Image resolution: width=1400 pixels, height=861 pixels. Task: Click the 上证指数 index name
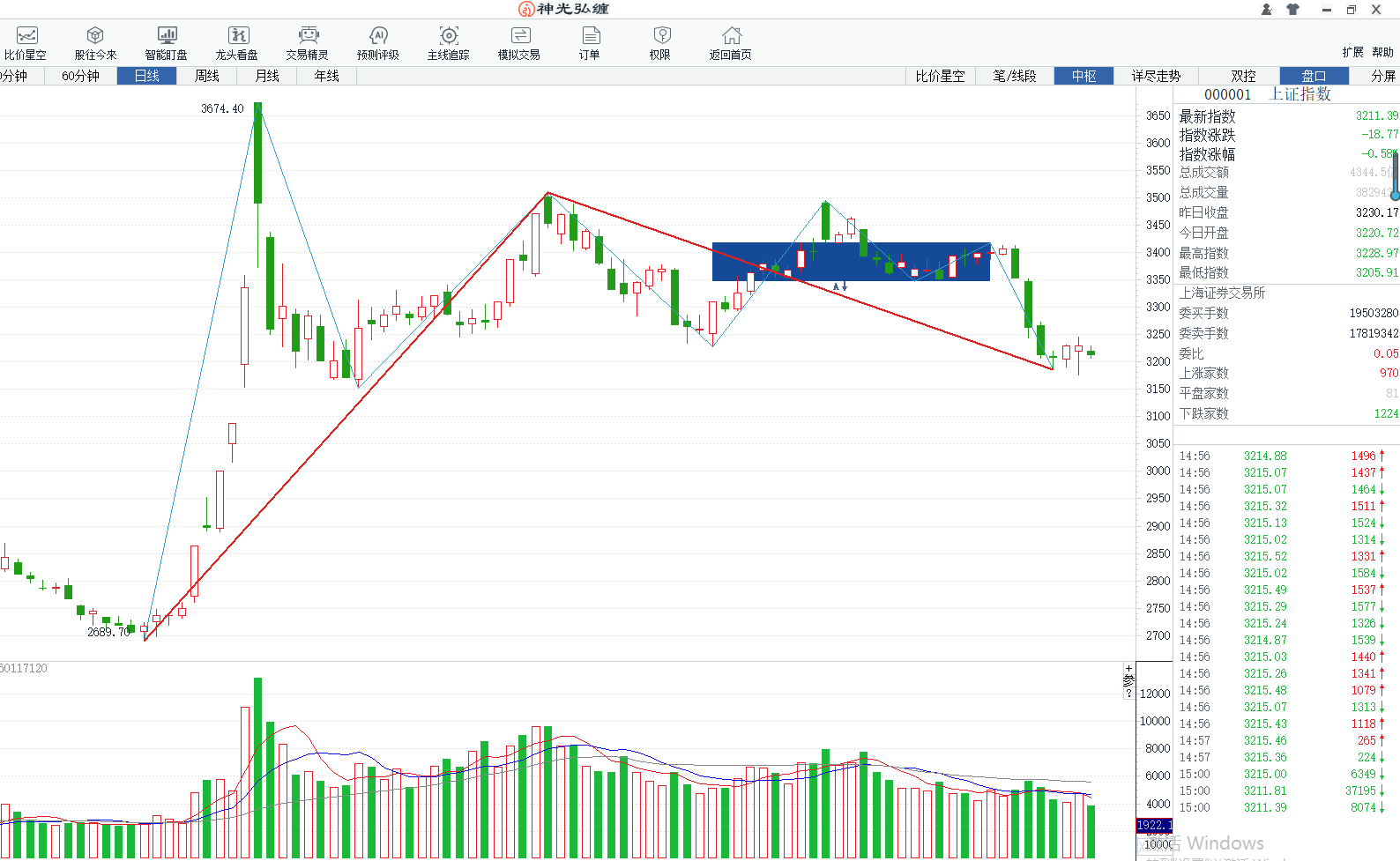point(1299,94)
